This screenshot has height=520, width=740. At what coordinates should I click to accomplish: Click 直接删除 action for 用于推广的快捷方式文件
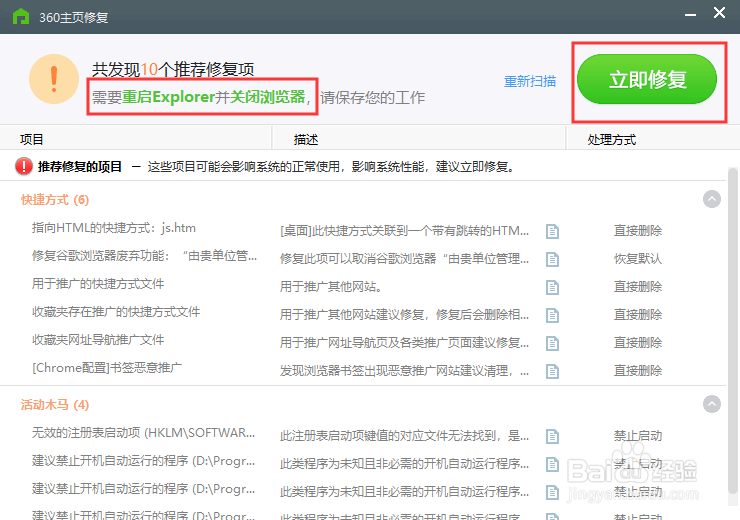pyautogui.click(x=638, y=286)
